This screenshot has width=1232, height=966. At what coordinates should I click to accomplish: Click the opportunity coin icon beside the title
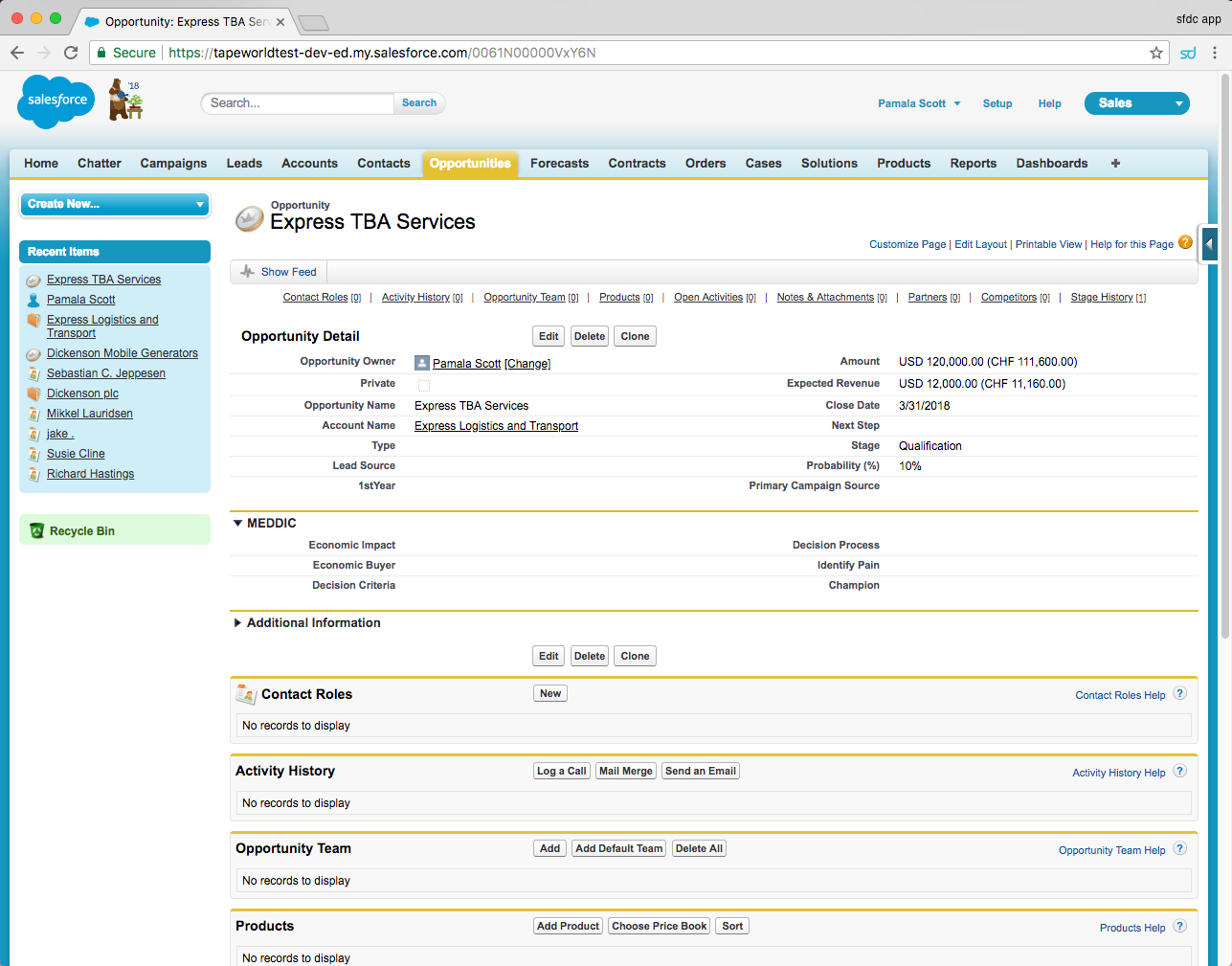[x=250, y=219]
